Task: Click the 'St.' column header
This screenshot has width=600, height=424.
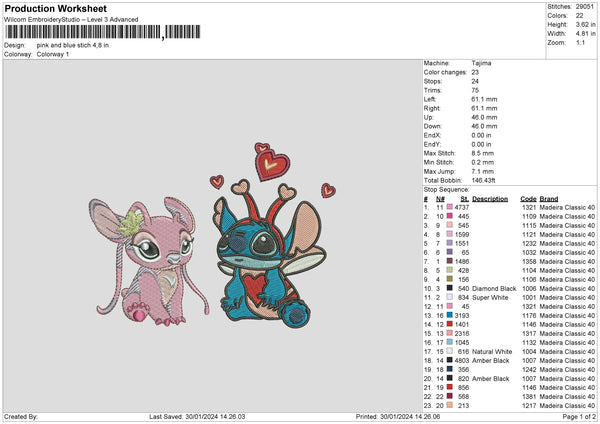Action: tap(465, 199)
